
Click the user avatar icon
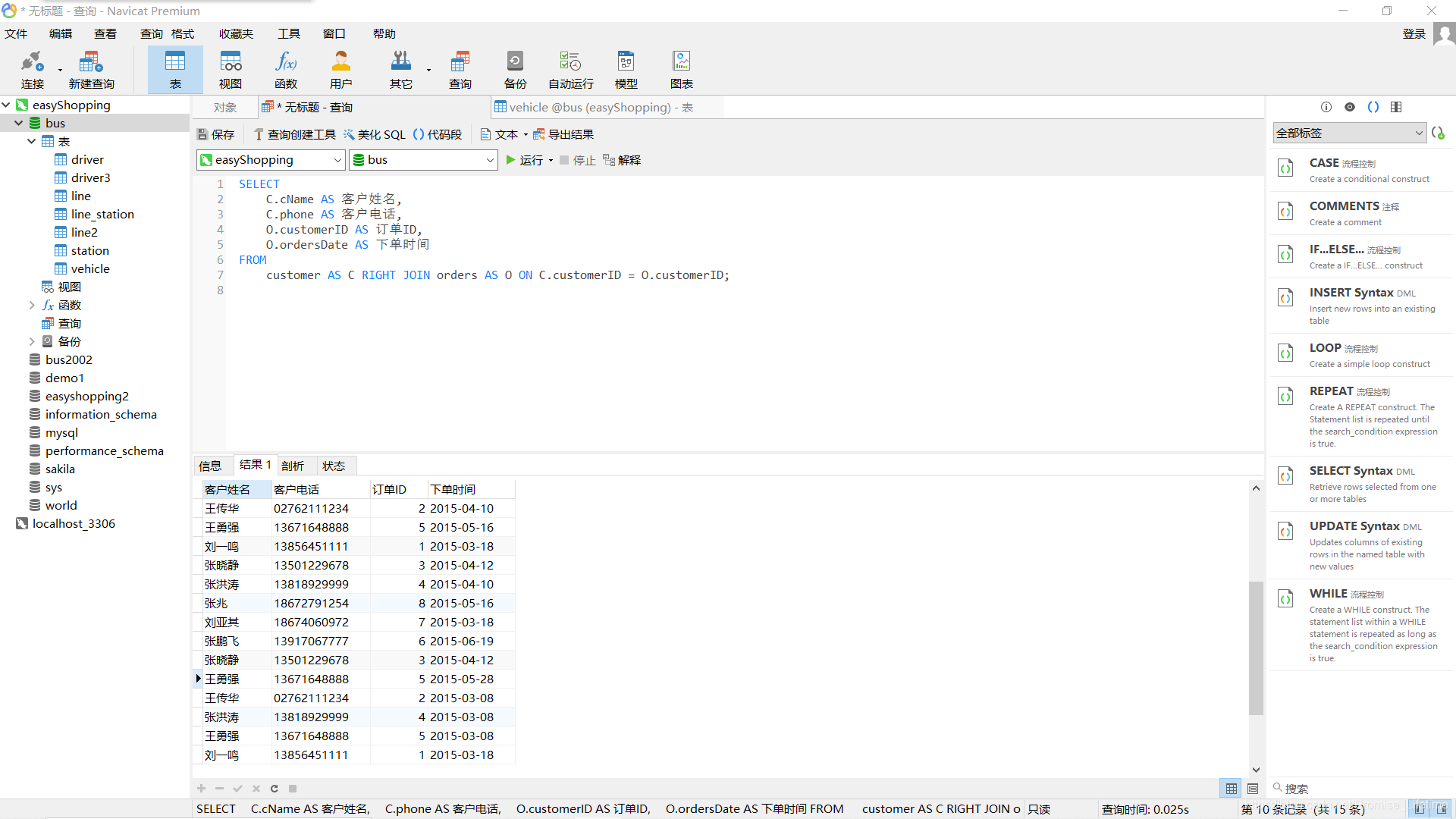click(1444, 34)
